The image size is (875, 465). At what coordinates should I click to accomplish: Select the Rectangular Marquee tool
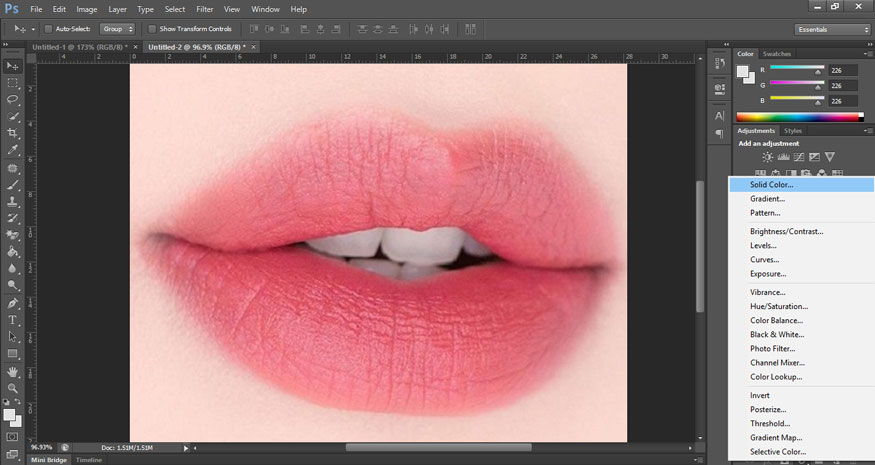click(x=13, y=82)
